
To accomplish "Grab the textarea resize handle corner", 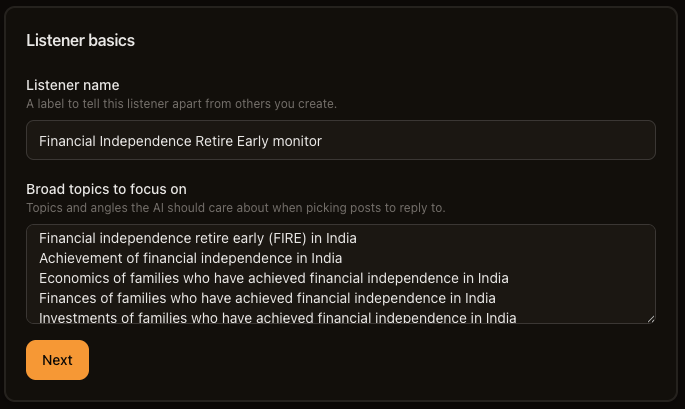I will 651,319.
